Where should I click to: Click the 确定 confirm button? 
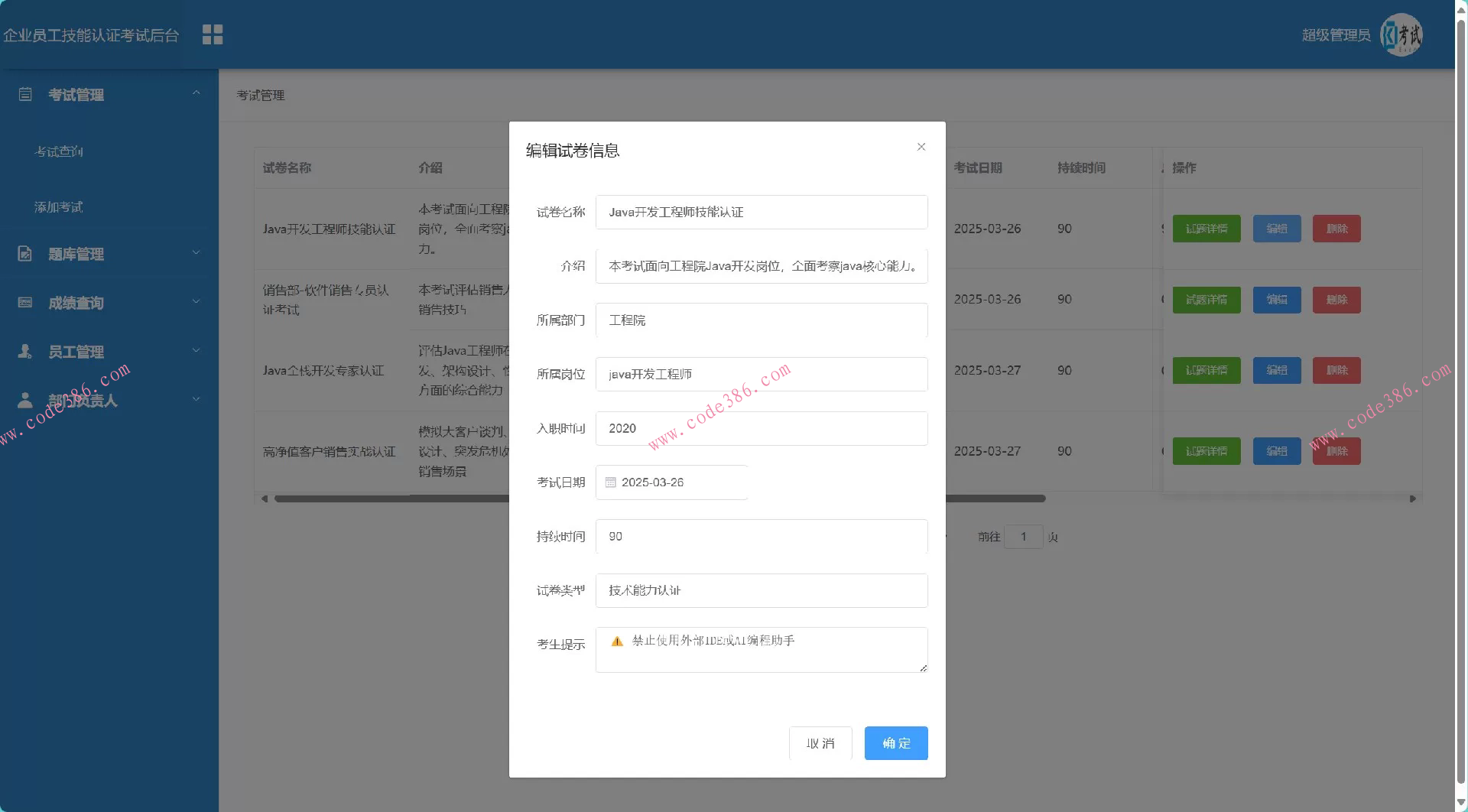click(x=896, y=743)
